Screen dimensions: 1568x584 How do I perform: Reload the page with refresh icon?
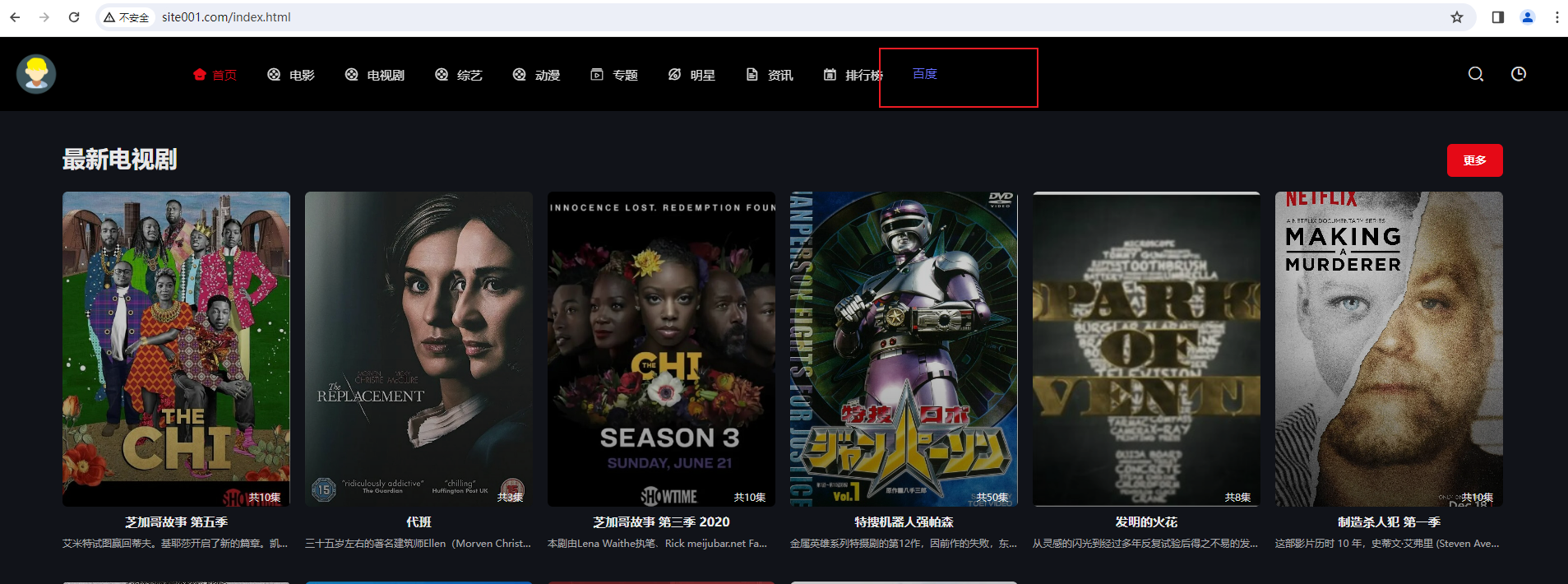point(74,17)
